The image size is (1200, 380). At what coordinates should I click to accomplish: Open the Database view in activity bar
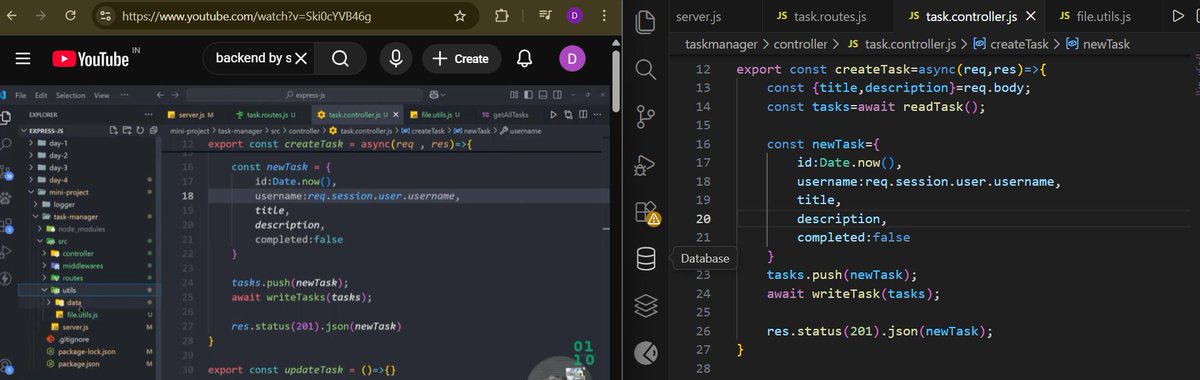click(x=645, y=259)
